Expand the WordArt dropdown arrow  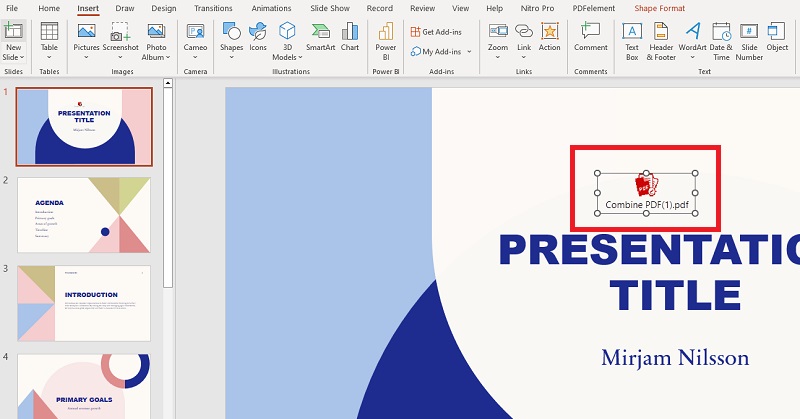tap(692, 57)
